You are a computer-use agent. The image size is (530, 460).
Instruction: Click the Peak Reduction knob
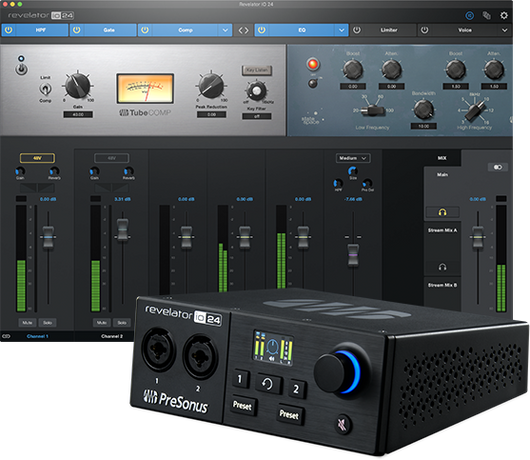tap(211, 86)
